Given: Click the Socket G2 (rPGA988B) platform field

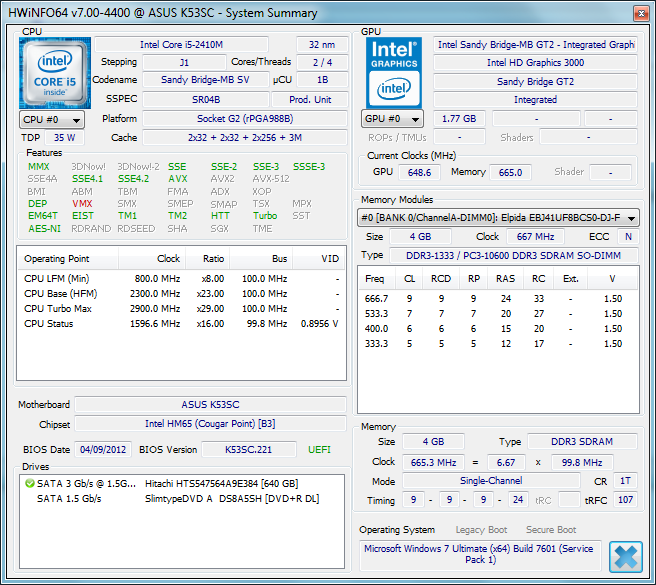Looking at the screenshot, I should (245, 119).
